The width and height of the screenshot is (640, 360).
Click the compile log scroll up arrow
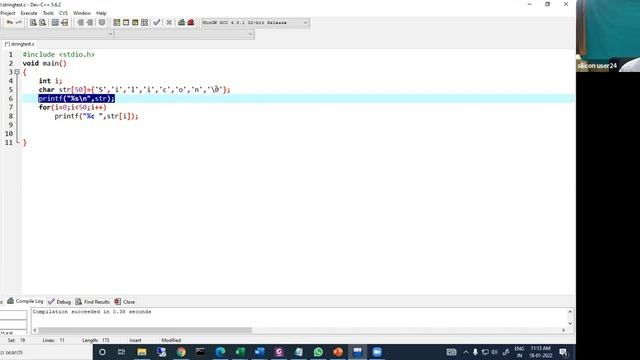[x=570, y=312]
